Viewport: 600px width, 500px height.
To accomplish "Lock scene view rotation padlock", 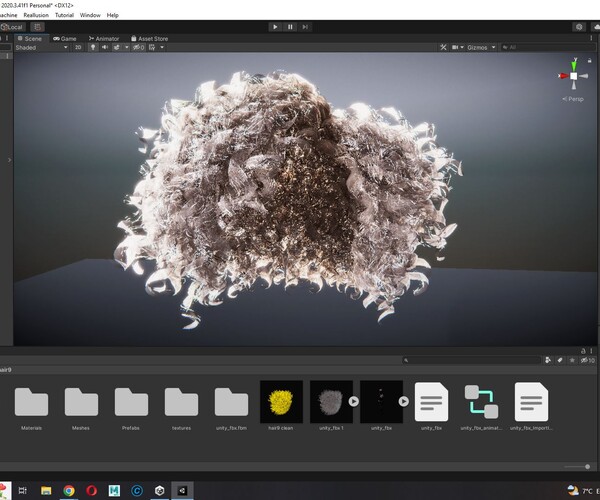I will [x=590, y=60].
